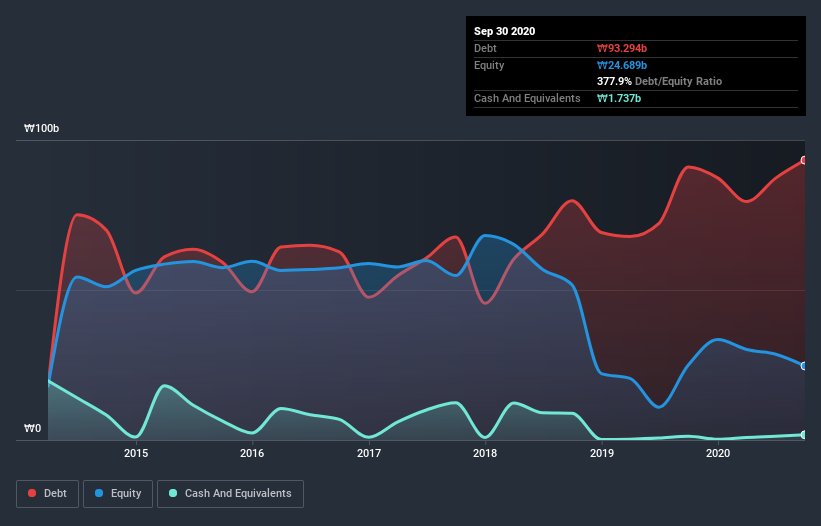
Task: Toggle the Cash And Equivalents legend button
Action: tap(230, 494)
